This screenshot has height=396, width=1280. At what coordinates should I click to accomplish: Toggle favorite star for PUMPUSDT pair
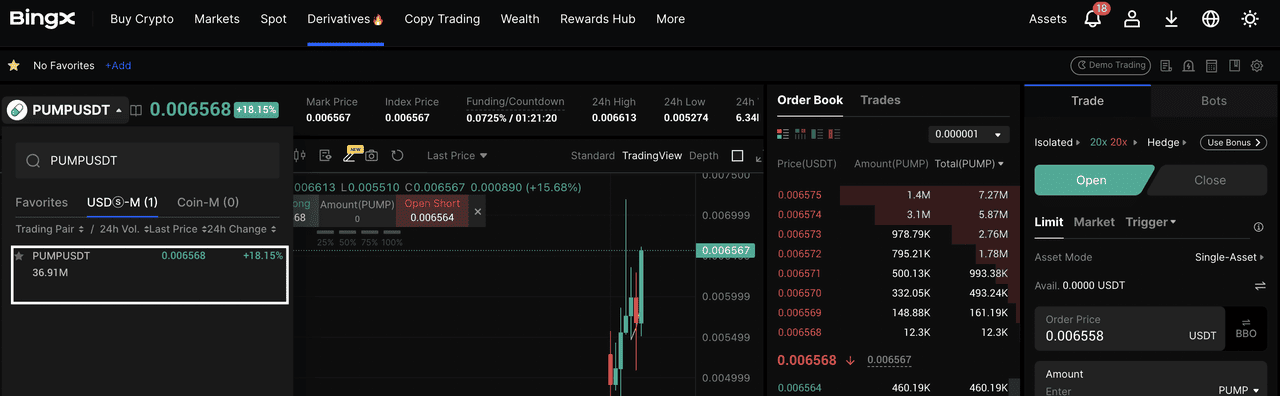pyautogui.click(x=19, y=256)
